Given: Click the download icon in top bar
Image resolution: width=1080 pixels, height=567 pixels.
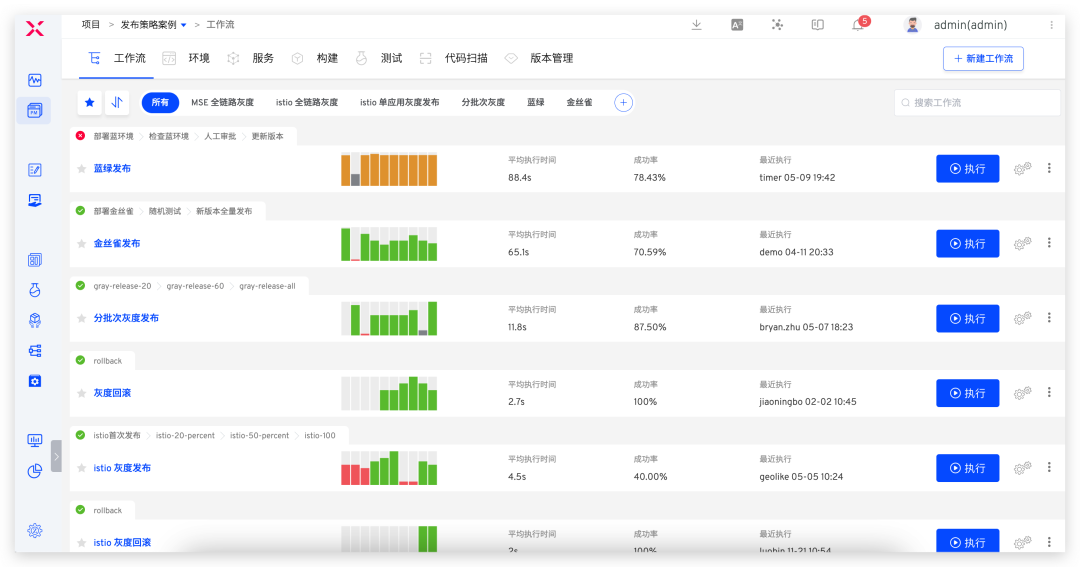Looking at the screenshot, I should [696, 25].
